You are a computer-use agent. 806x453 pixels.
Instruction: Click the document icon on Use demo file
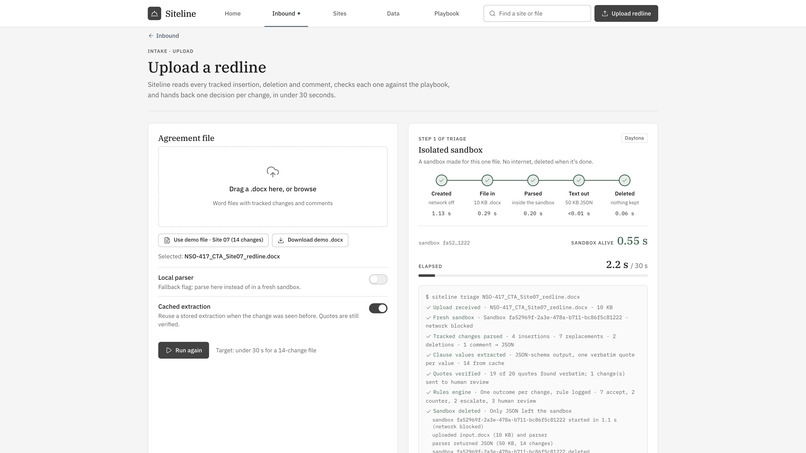tap(167, 240)
